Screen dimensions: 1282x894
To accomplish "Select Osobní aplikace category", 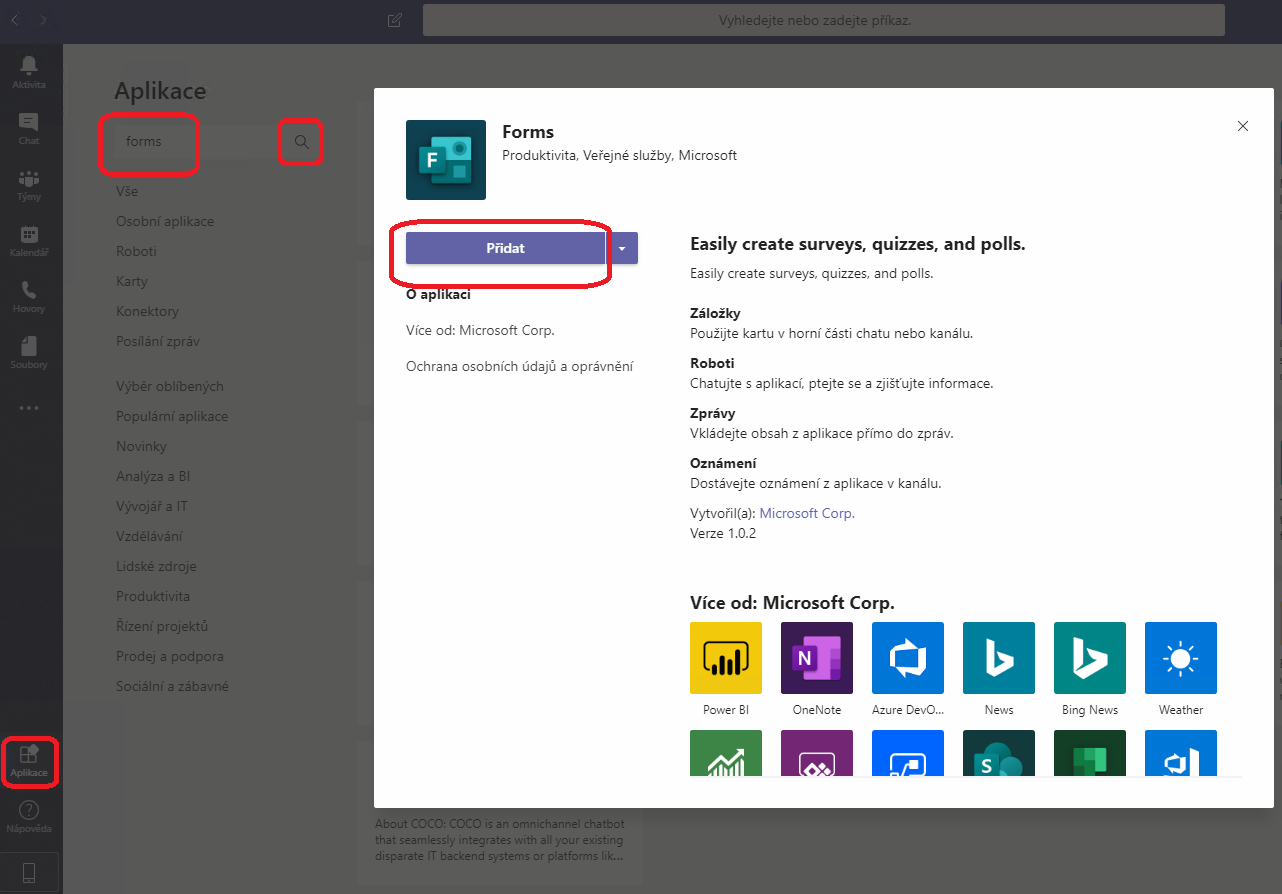I will (x=165, y=221).
